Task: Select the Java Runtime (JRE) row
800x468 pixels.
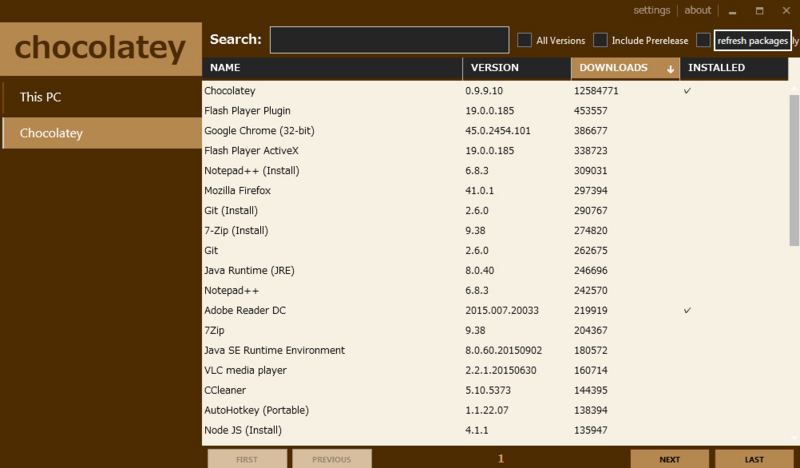Action: (x=495, y=270)
